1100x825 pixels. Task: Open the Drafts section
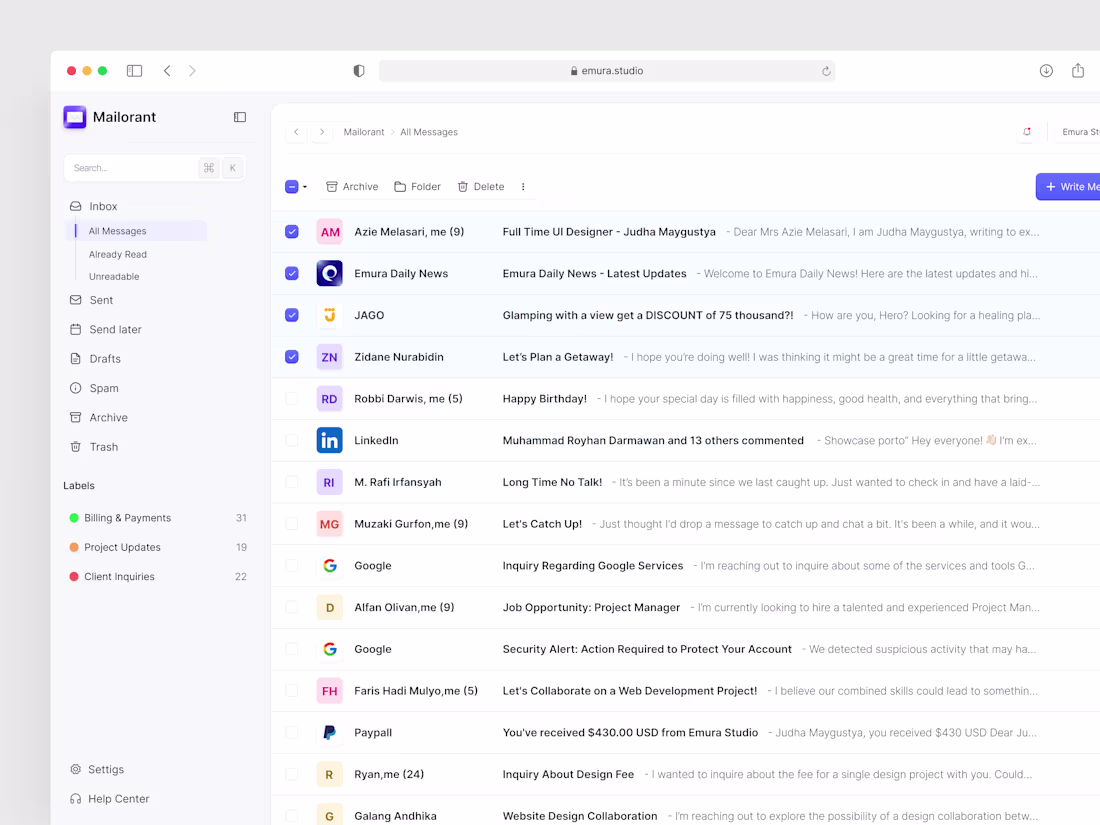click(x=103, y=358)
